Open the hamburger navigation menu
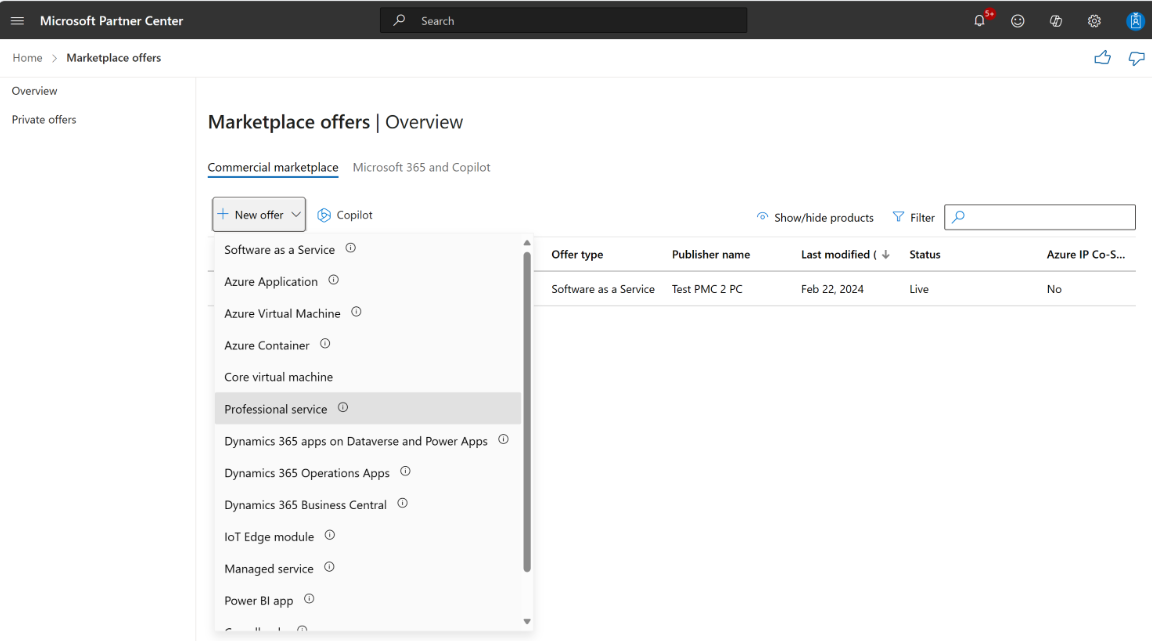 tap(17, 21)
